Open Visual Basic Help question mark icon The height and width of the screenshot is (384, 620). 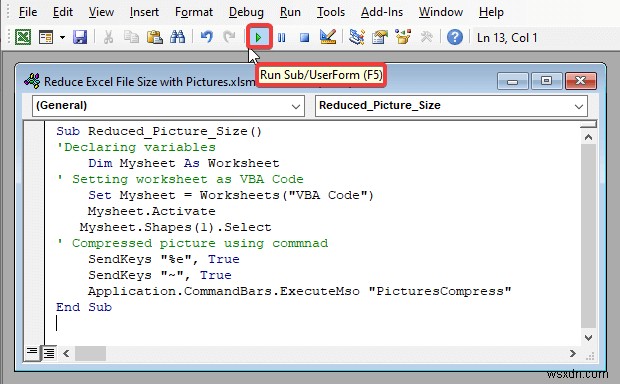pos(455,38)
